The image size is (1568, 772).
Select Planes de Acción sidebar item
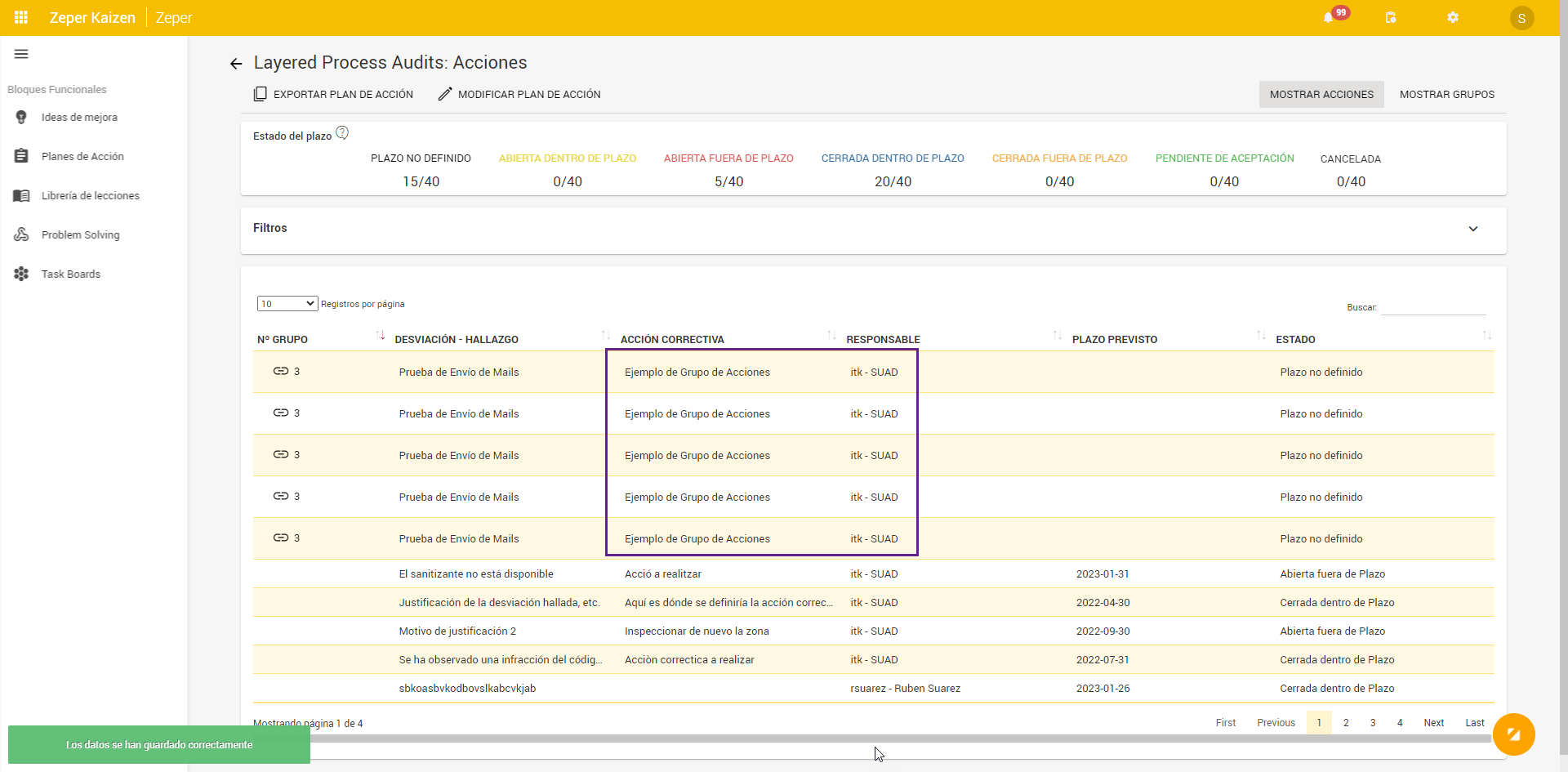82,157
